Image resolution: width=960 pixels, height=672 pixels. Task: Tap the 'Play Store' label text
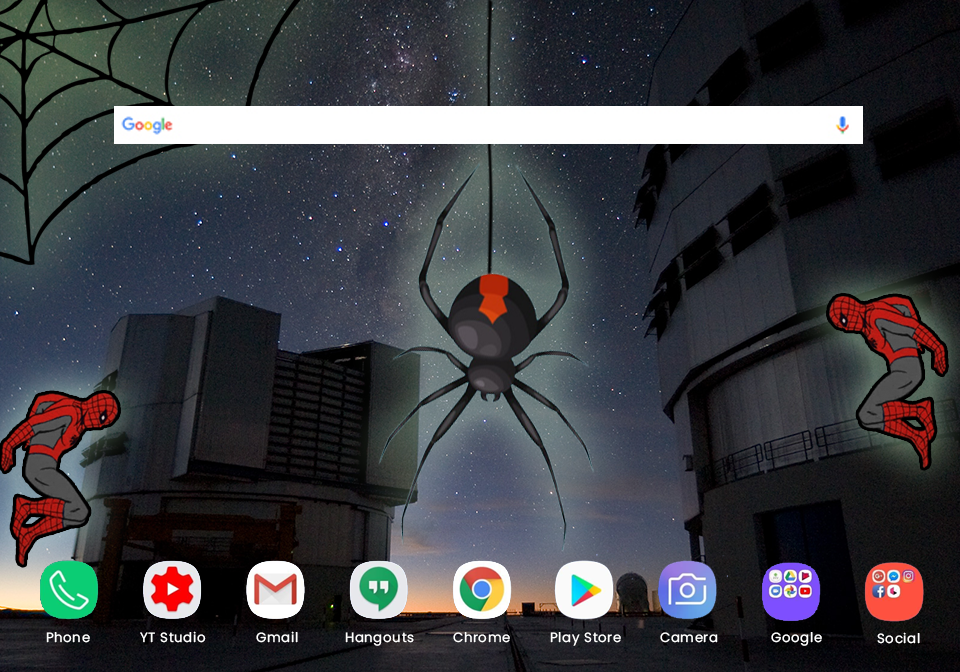585,638
